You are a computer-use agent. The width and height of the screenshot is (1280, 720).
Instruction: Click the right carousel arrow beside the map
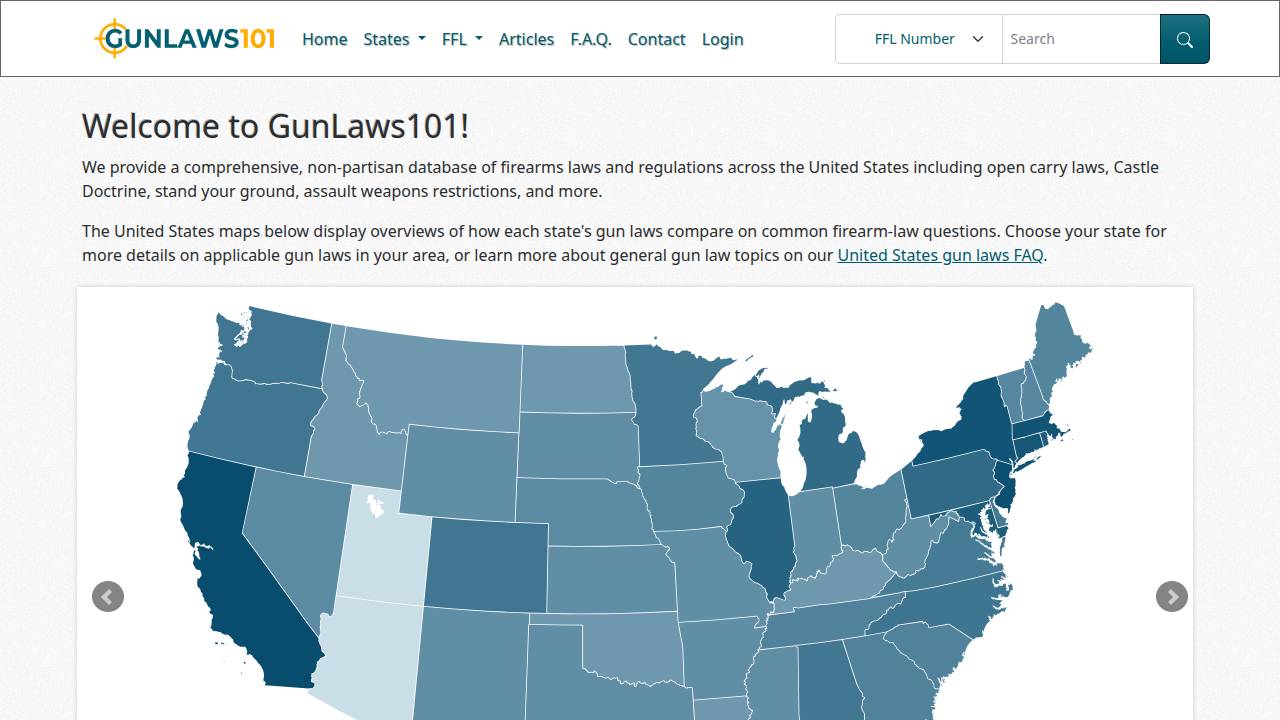click(1171, 597)
